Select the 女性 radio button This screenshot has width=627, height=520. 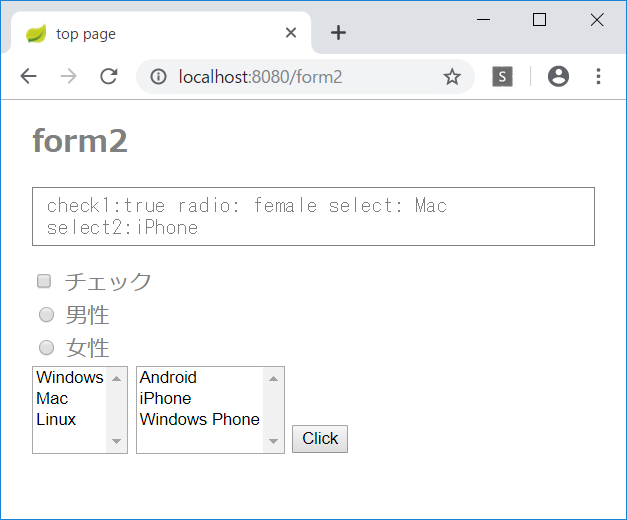coord(46,348)
